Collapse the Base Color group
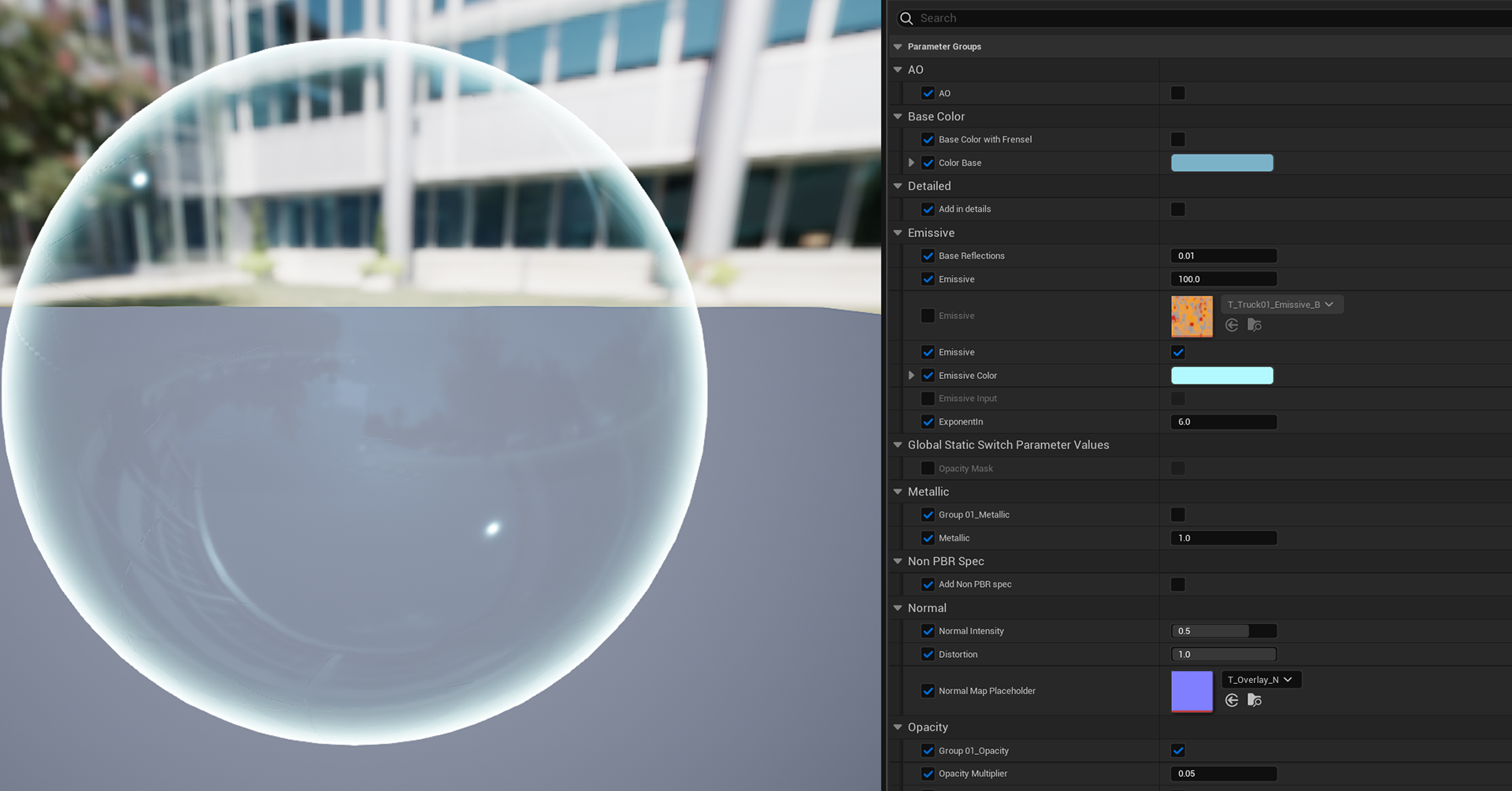The height and width of the screenshot is (791, 1512). click(x=898, y=117)
